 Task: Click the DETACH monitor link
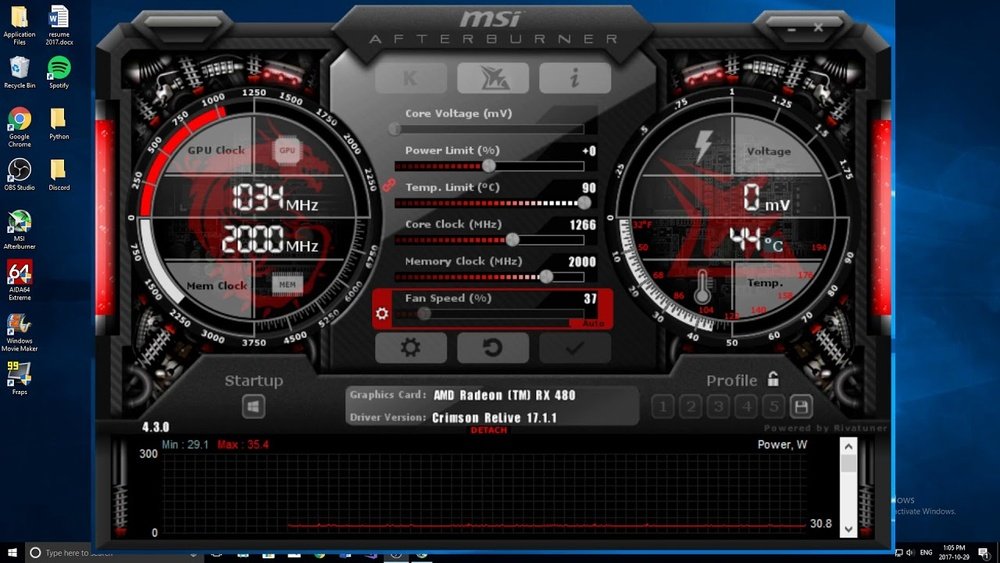tap(489, 430)
